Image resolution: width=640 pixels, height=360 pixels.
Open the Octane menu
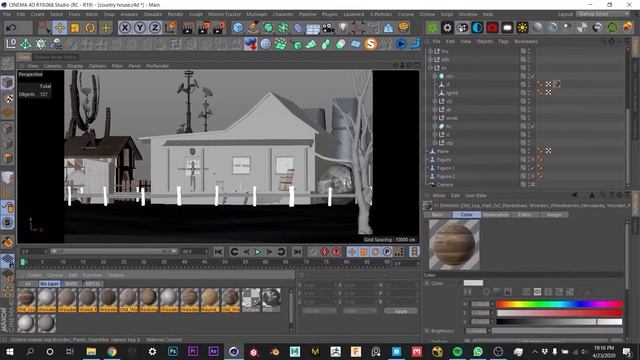coord(427,14)
